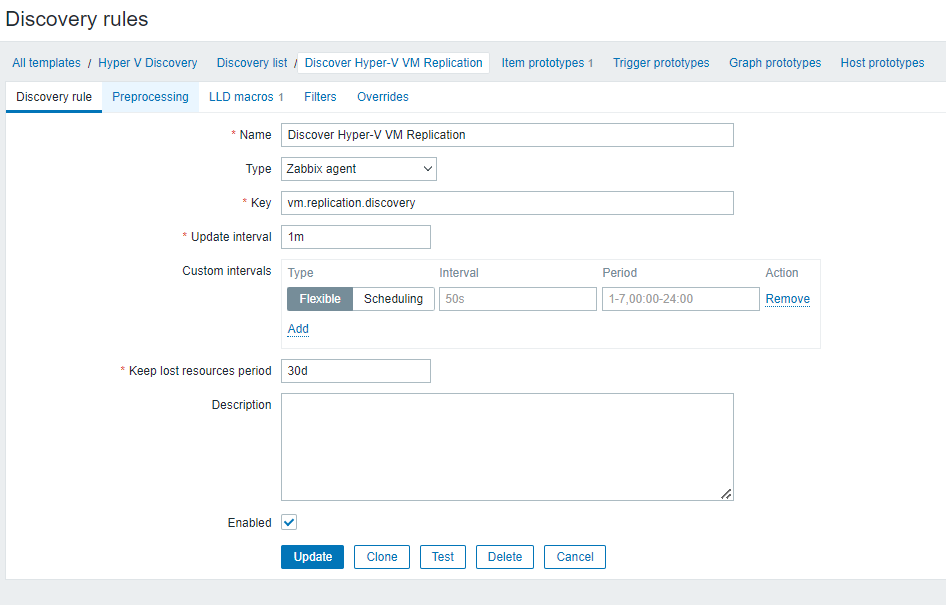Delete the discovery rule
Screen dimensions: 946x605
point(505,557)
